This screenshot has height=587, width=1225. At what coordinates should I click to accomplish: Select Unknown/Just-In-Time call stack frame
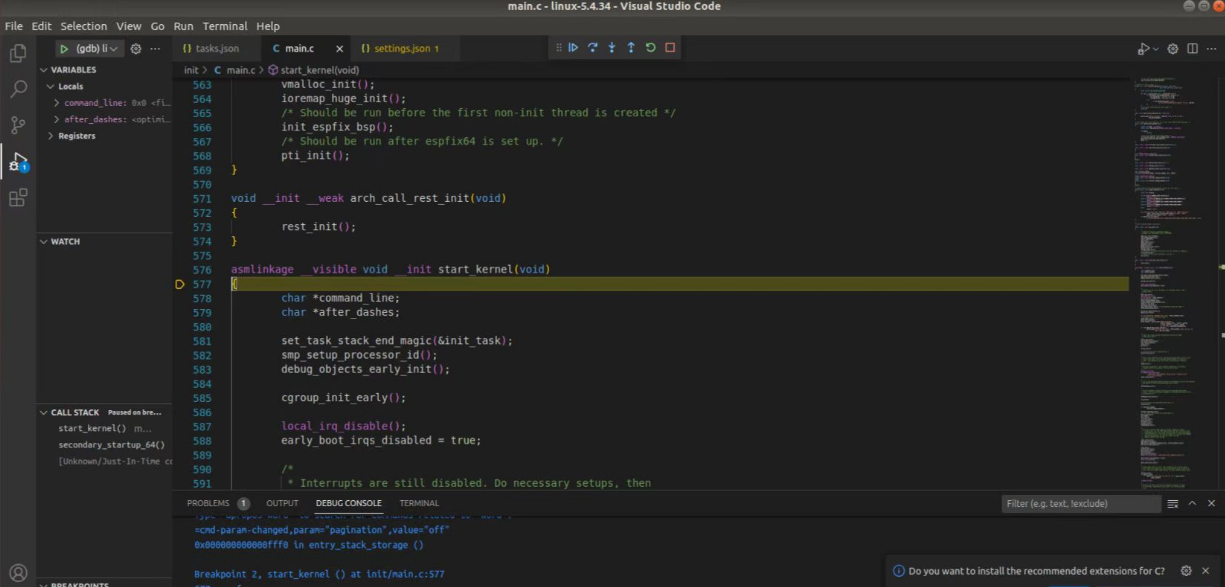[x=105, y=461]
